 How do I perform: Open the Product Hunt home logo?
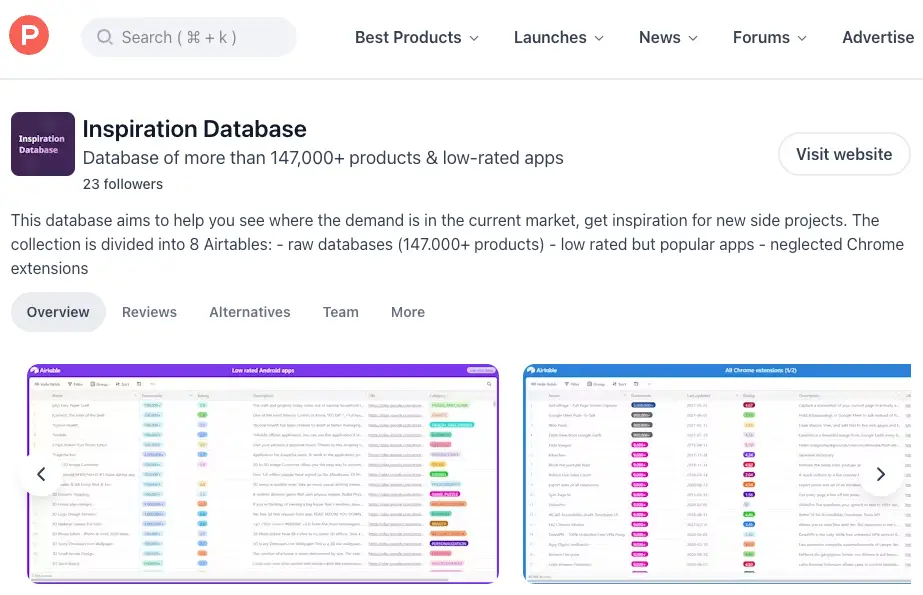coord(29,35)
